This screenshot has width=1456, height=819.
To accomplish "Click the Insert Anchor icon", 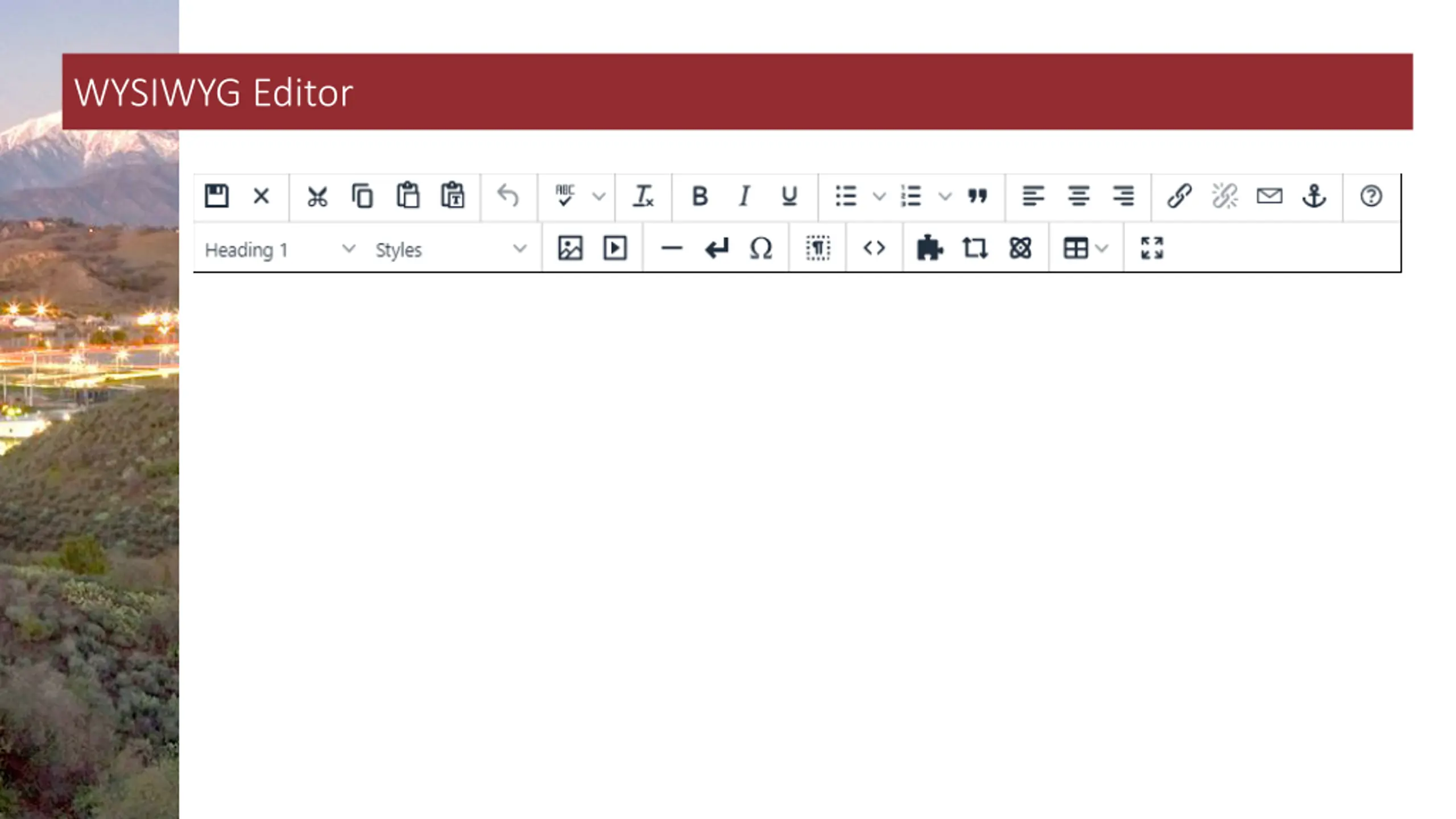I will point(1314,196).
